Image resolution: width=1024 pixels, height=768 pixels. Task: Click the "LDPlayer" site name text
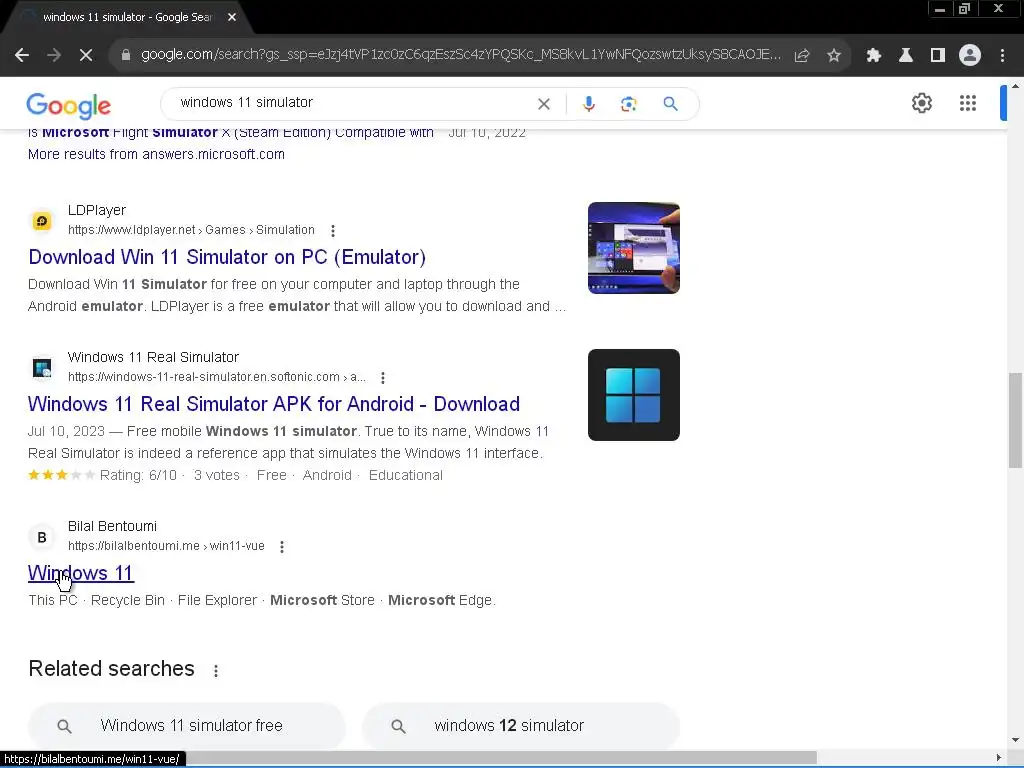[97, 210]
